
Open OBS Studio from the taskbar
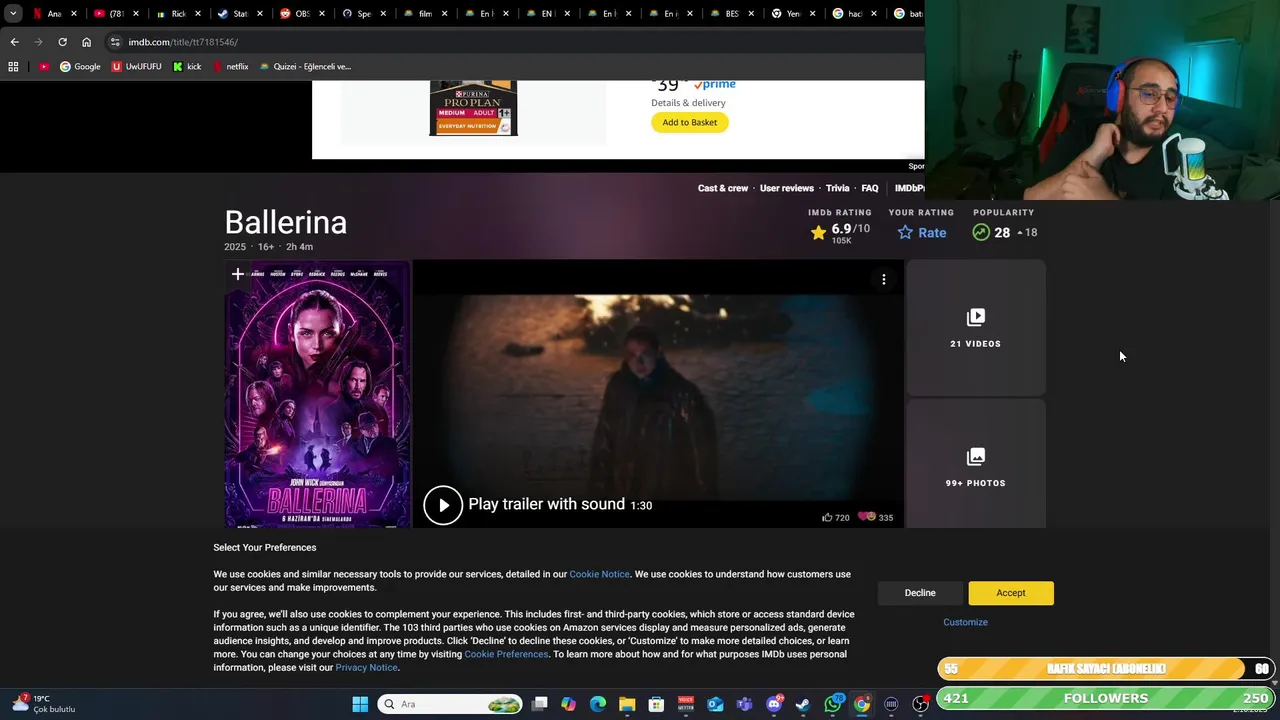920,704
